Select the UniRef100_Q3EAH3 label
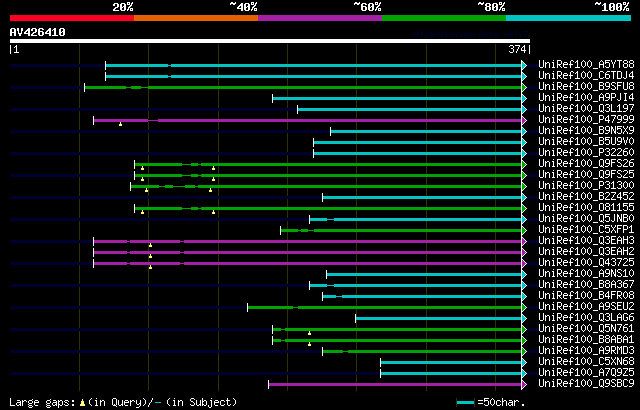The height and width of the screenshot is (410, 640). pos(586,241)
